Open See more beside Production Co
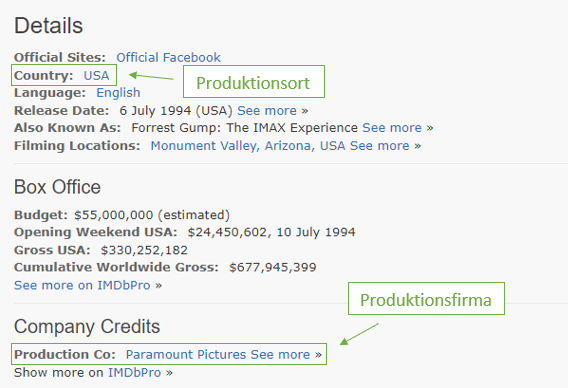Screen dimensions: 568x388 286,354
